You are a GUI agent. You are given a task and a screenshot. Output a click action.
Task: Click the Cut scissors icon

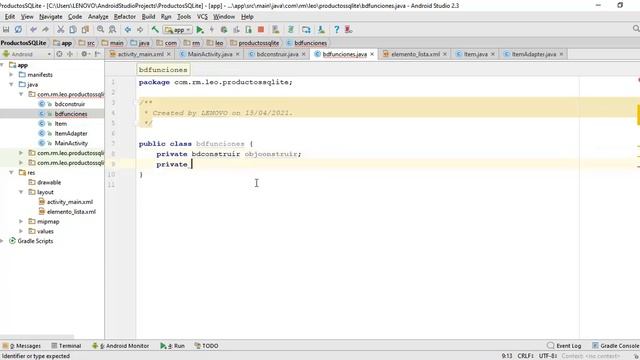pyautogui.click(x=60, y=29)
